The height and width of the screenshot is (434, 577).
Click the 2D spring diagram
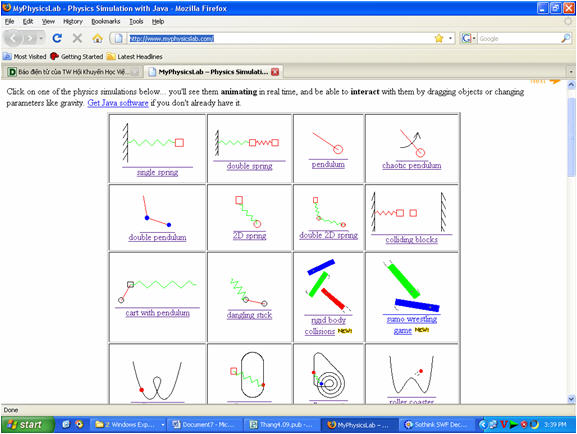click(248, 212)
